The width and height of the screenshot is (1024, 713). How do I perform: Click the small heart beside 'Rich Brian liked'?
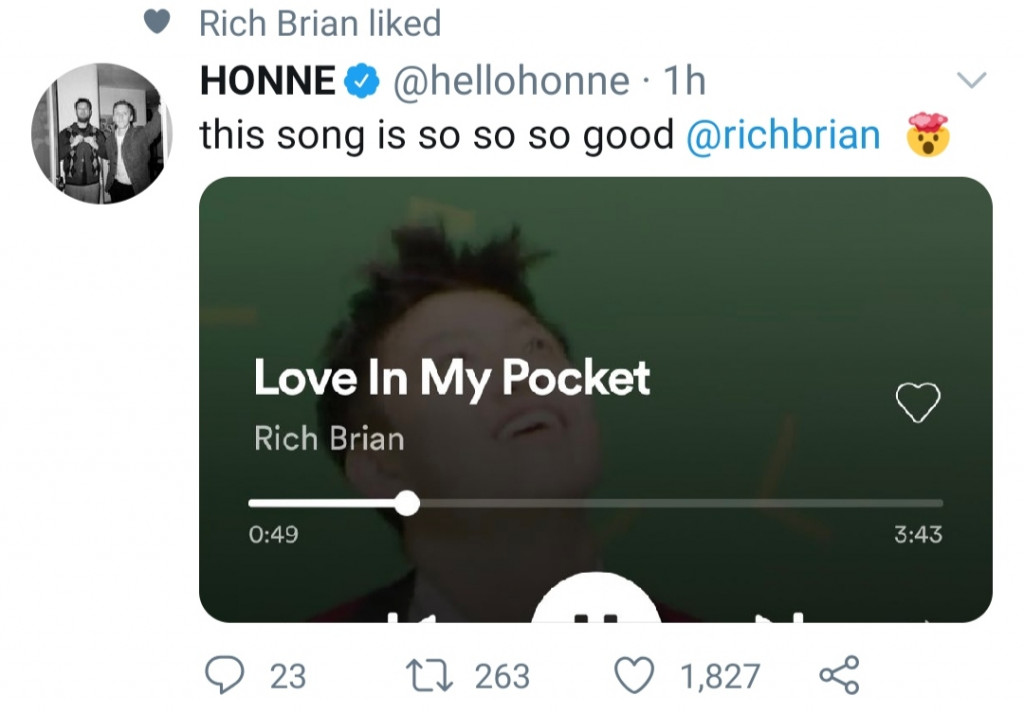pos(158,23)
